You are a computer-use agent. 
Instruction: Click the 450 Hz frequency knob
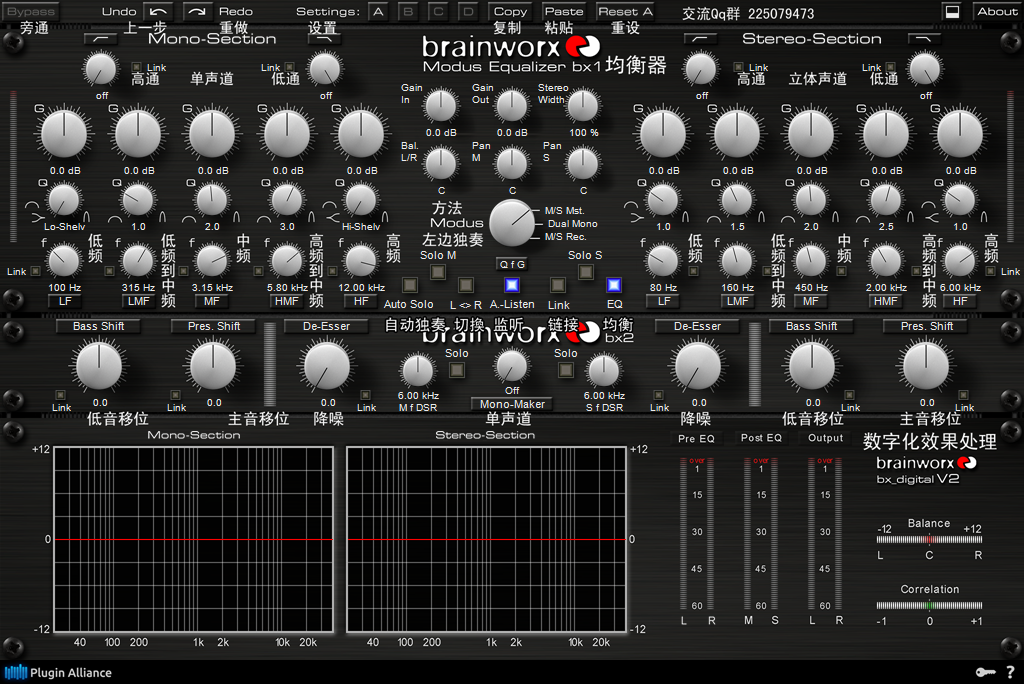coord(811,261)
